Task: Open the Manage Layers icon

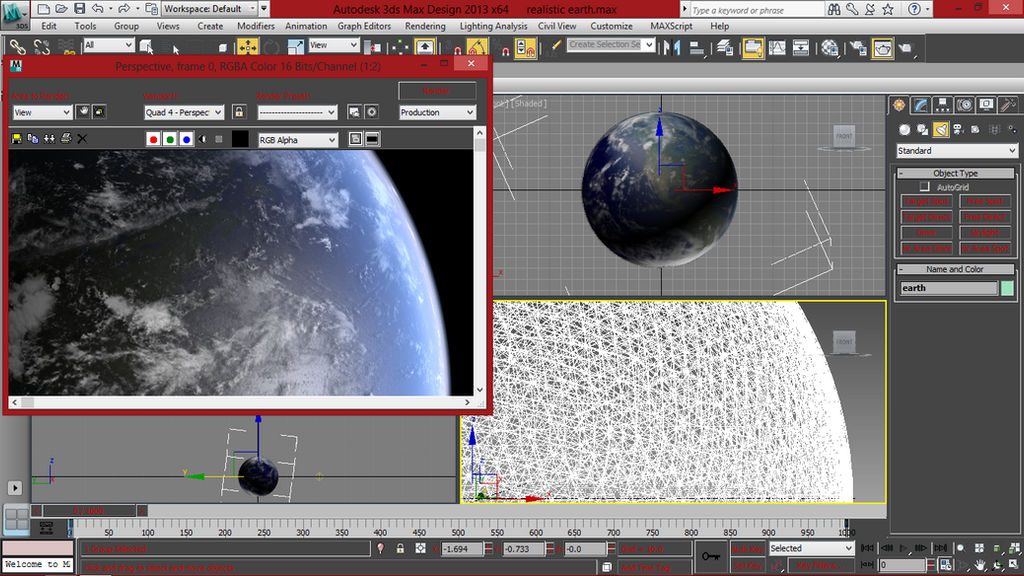Action: [x=724, y=47]
